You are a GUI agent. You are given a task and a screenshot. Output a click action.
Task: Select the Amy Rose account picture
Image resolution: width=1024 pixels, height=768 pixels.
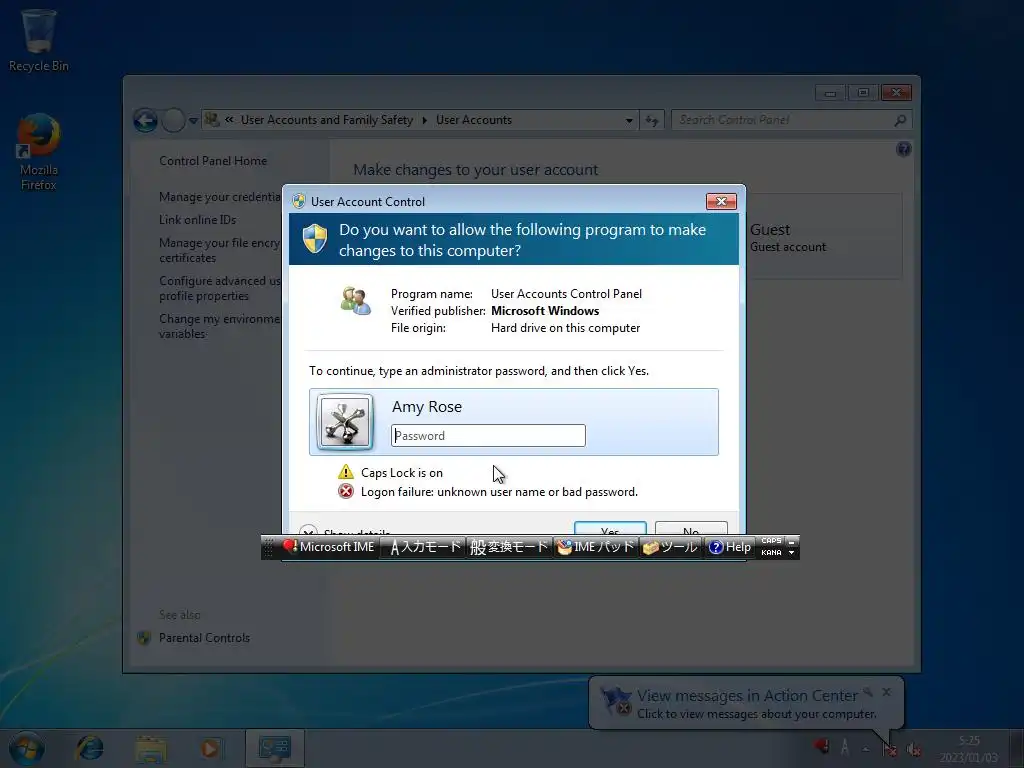pyautogui.click(x=345, y=422)
